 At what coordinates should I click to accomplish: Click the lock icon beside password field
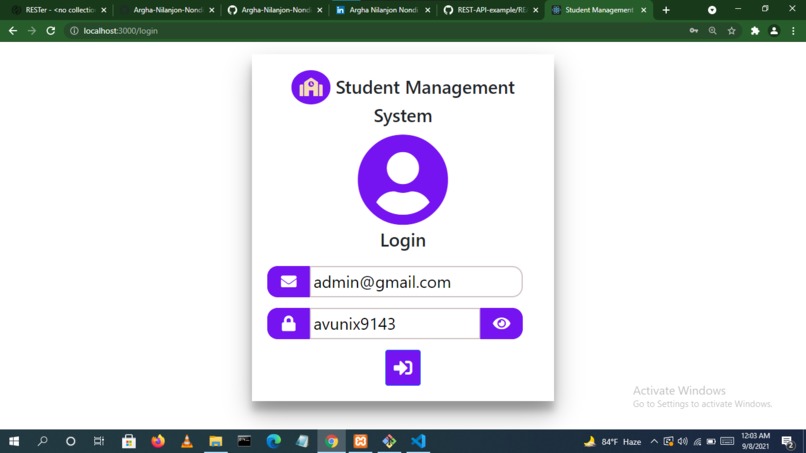(x=288, y=323)
